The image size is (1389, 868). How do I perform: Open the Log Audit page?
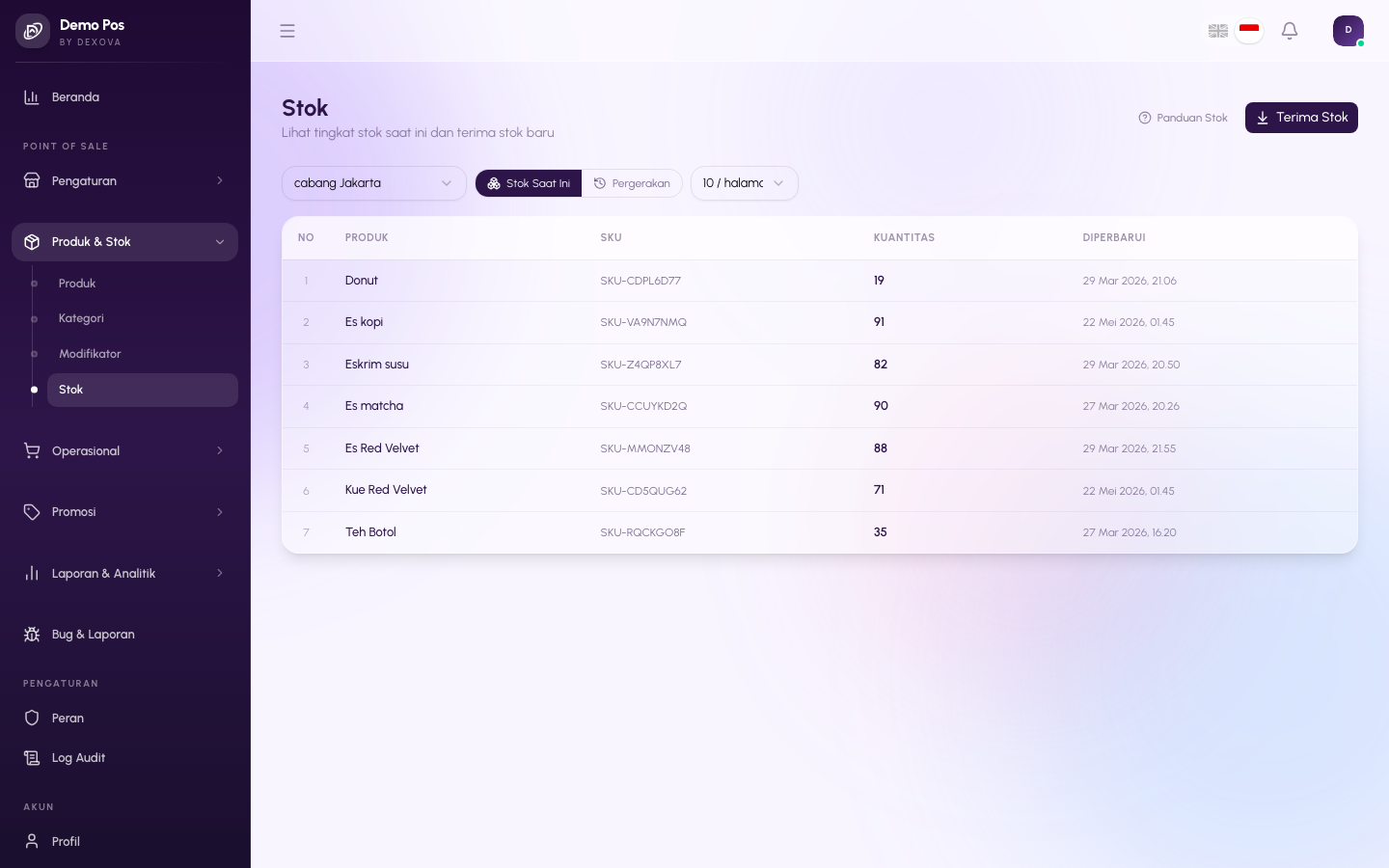[x=124, y=758]
